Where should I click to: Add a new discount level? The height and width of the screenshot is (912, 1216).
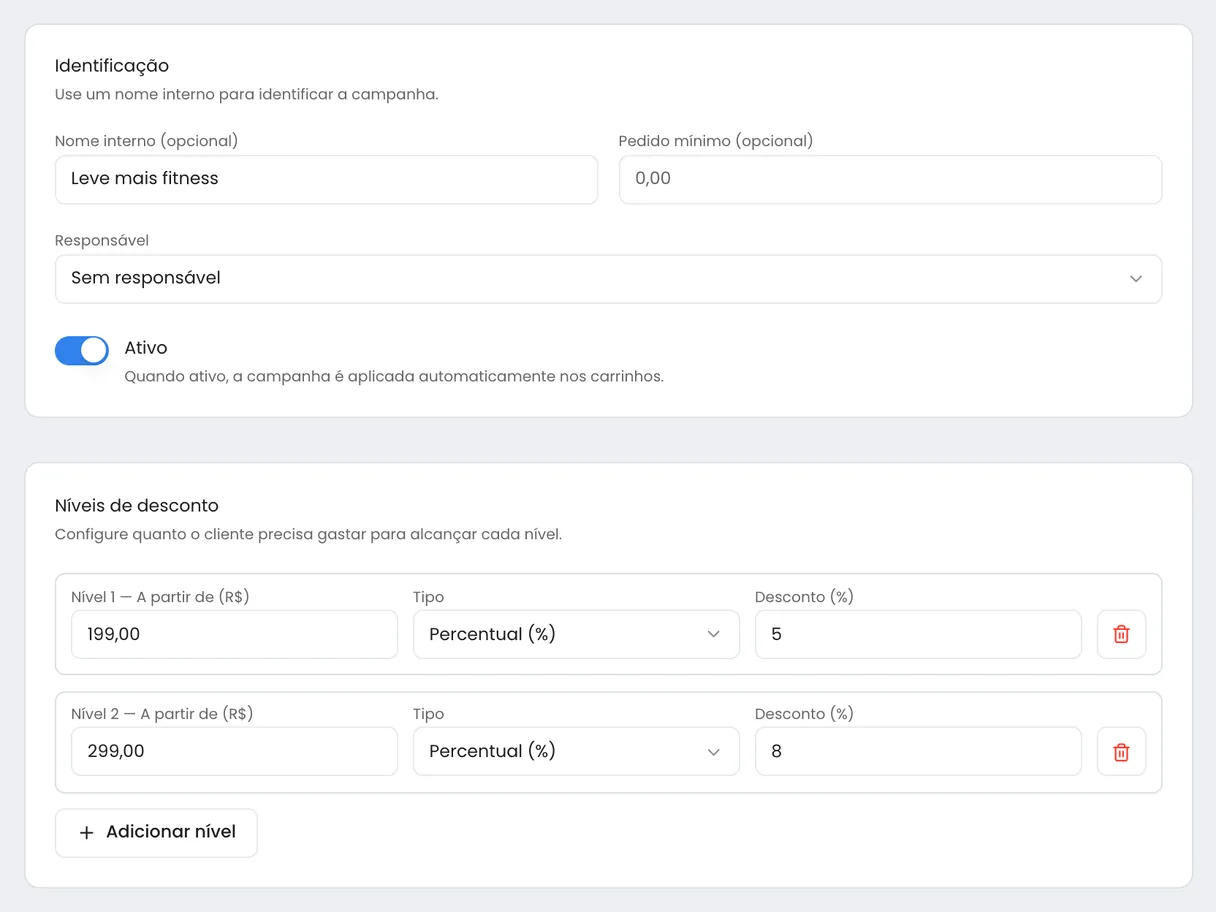(156, 833)
